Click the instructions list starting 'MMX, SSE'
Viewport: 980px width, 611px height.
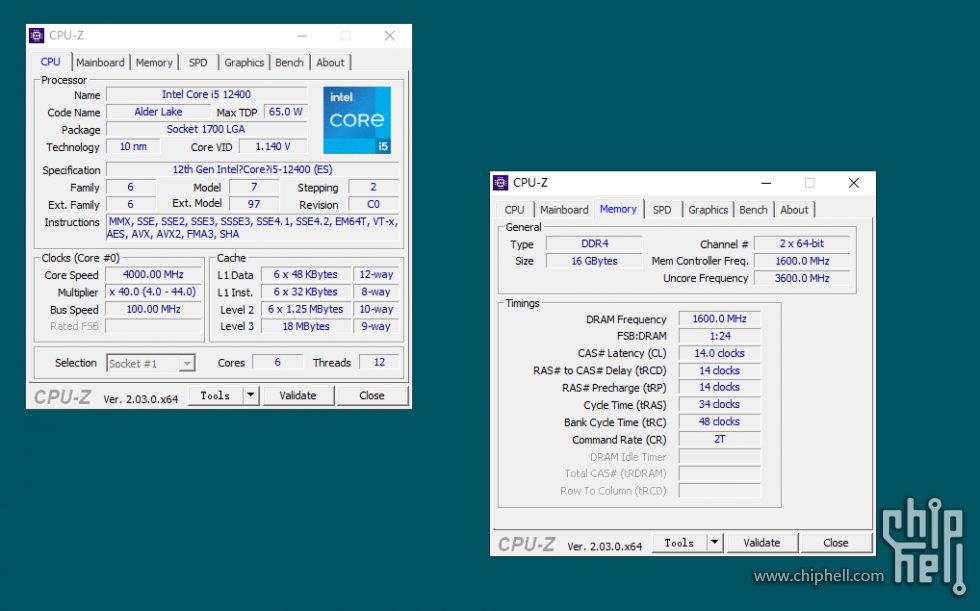click(x=252, y=227)
